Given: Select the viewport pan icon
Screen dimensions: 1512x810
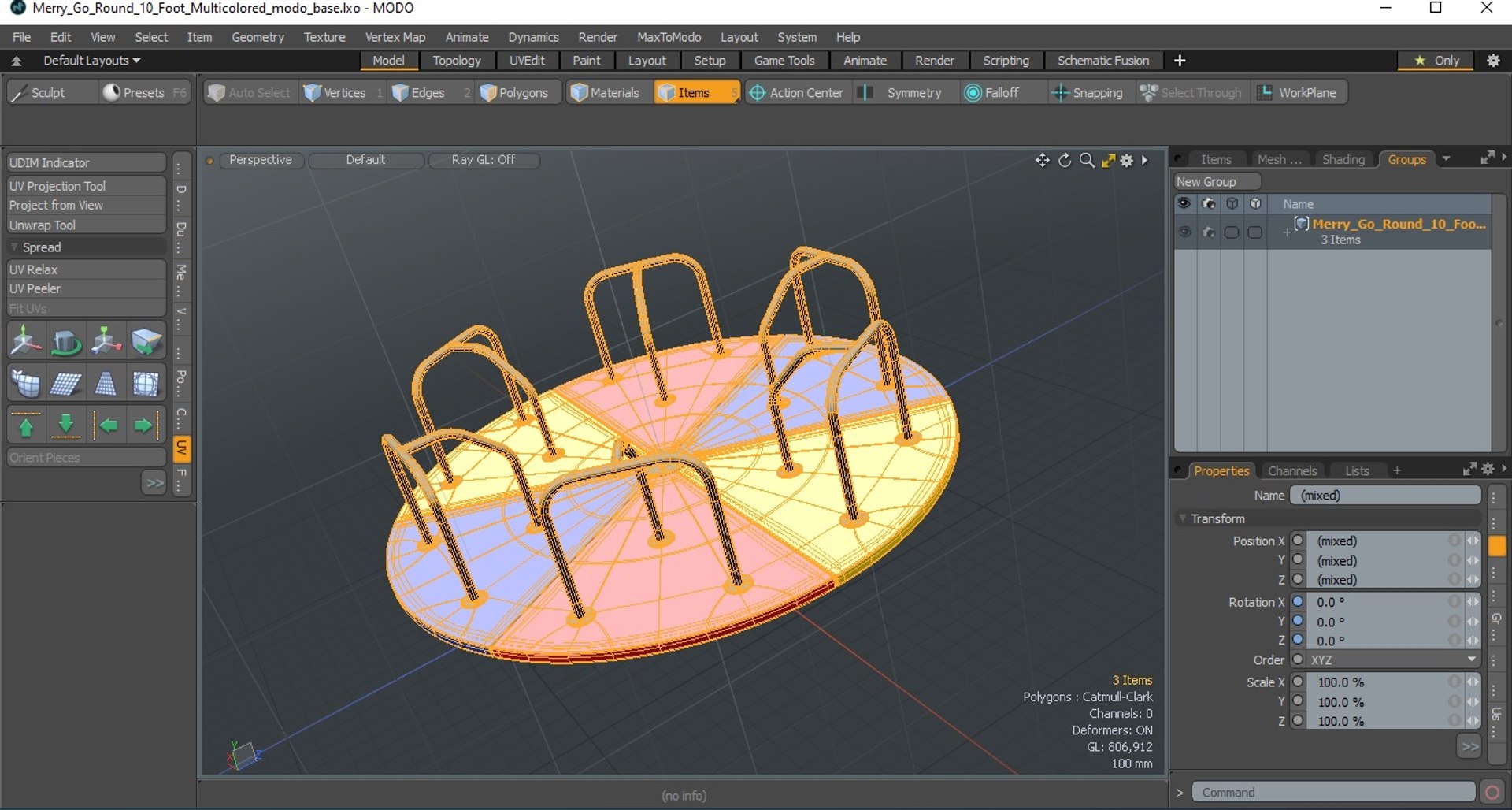Looking at the screenshot, I should pos(1042,160).
